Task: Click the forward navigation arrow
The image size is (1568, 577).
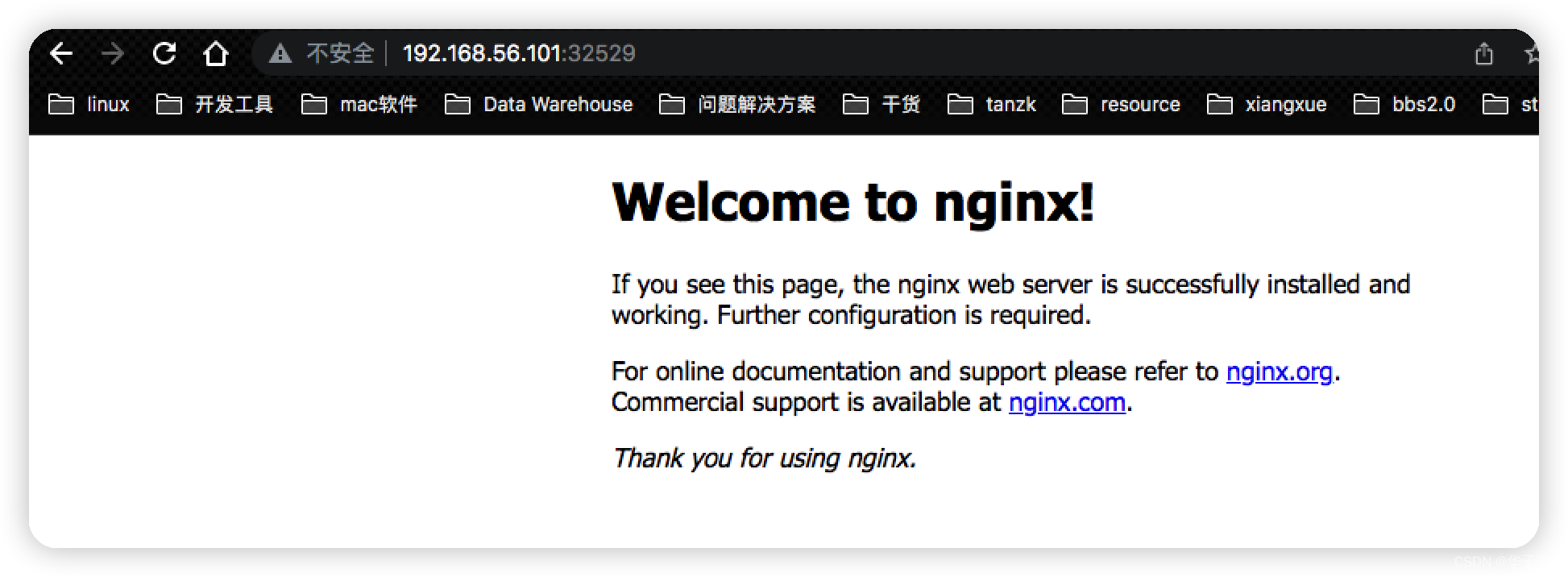Action: pos(112,53)
